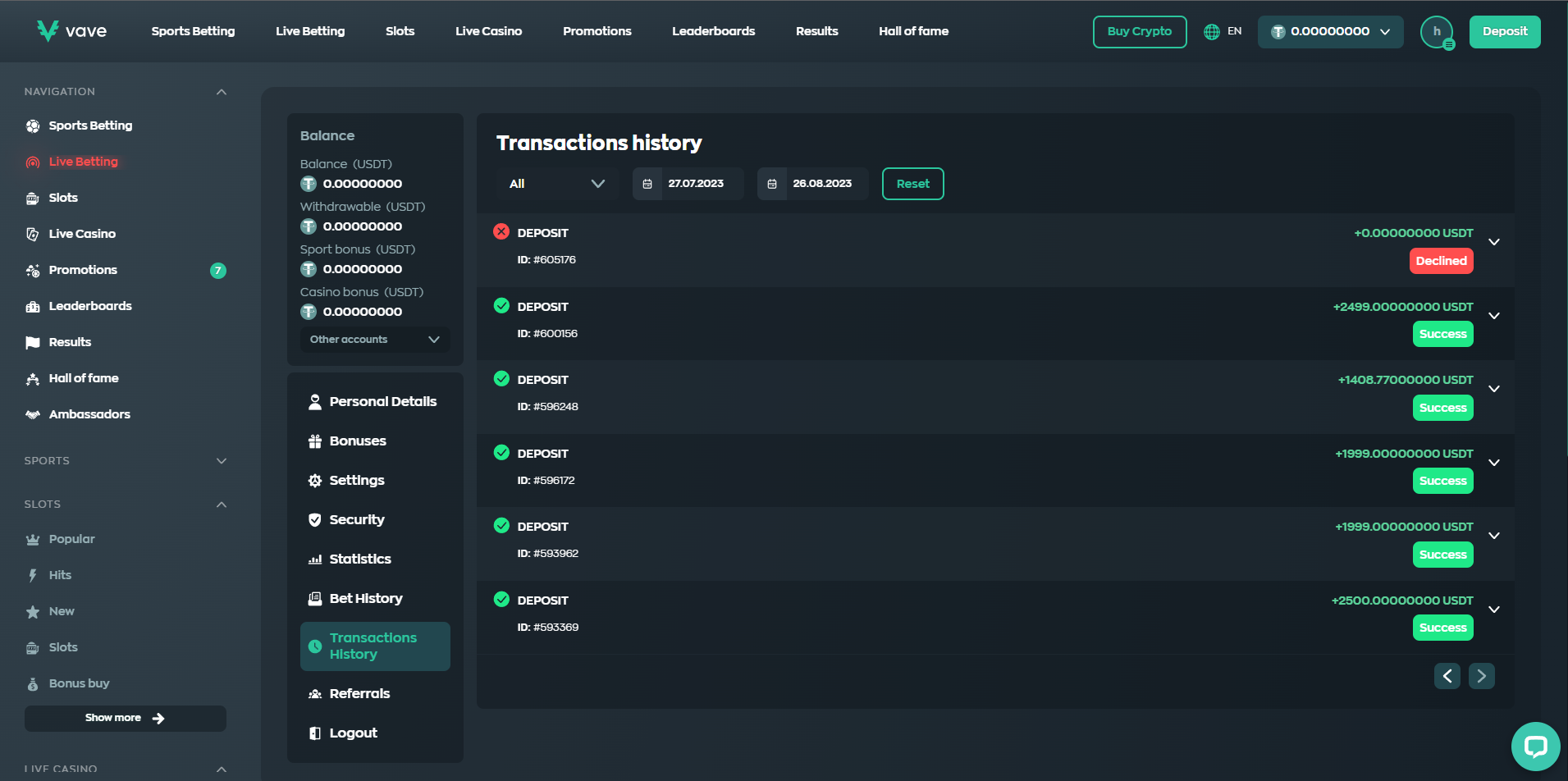Click the success check icon for deposit #600156
The height and width of the screenshot is (781, 1568).
point(501,306)
